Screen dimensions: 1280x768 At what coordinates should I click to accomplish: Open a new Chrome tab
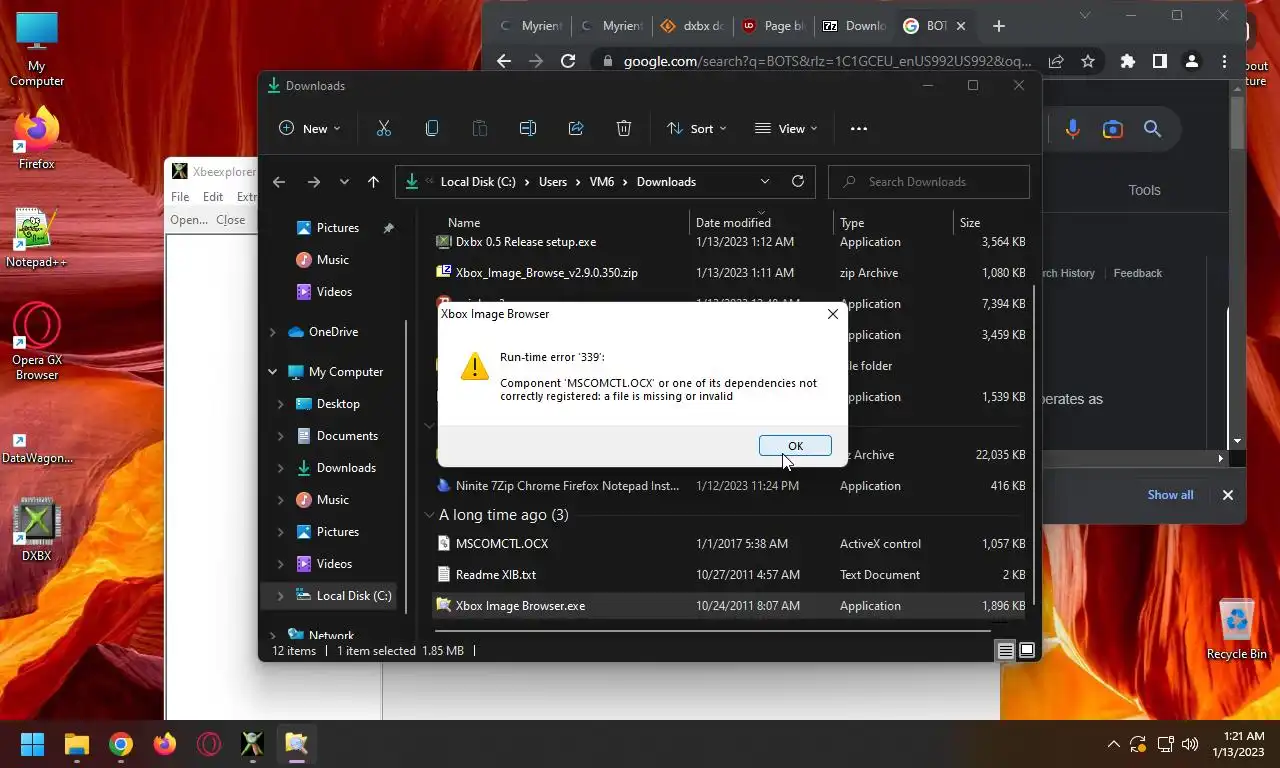999,26
